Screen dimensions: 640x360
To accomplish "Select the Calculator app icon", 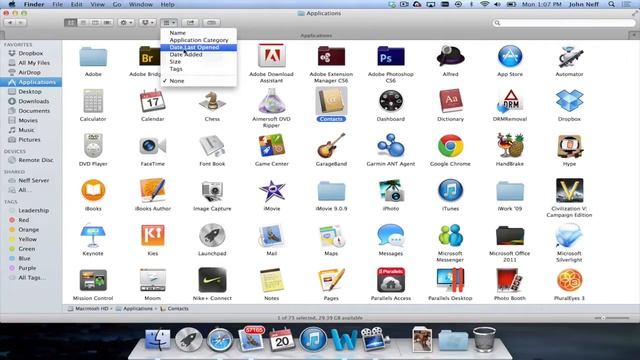I will pyautogui.click(x=93, y=101).
